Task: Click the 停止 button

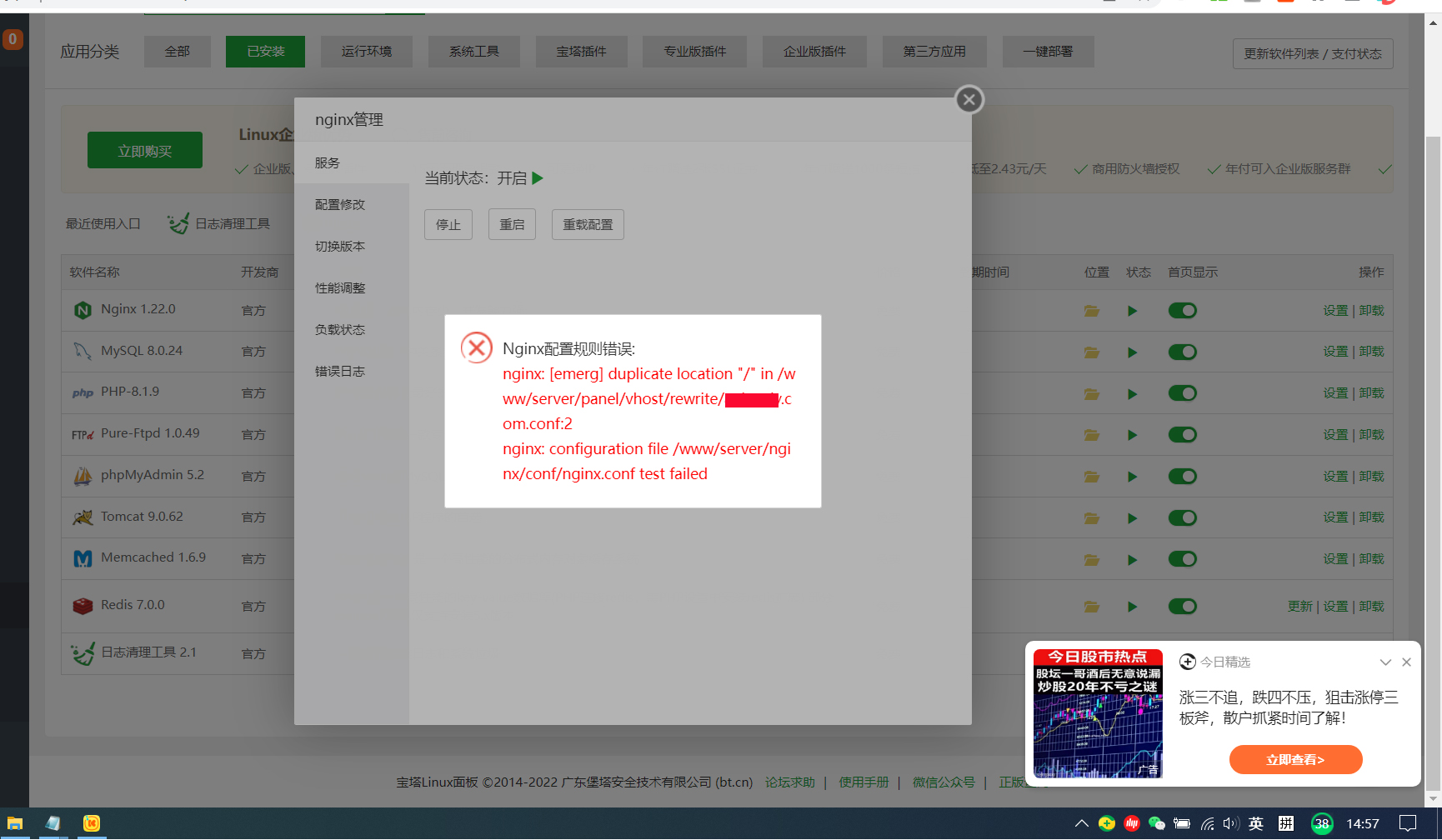Action: 448,225
